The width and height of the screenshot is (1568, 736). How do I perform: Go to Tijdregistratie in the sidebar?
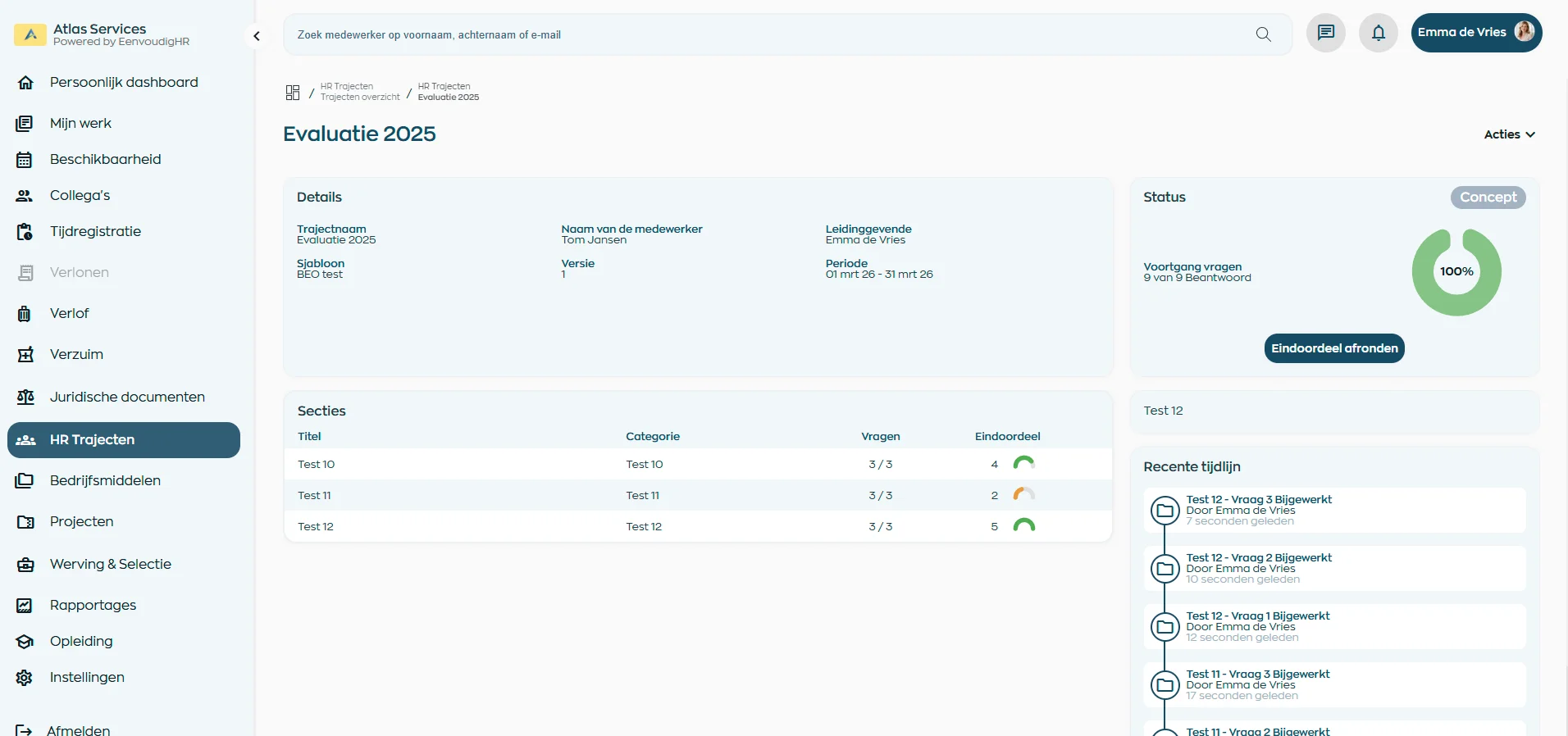tap(95, 232)
